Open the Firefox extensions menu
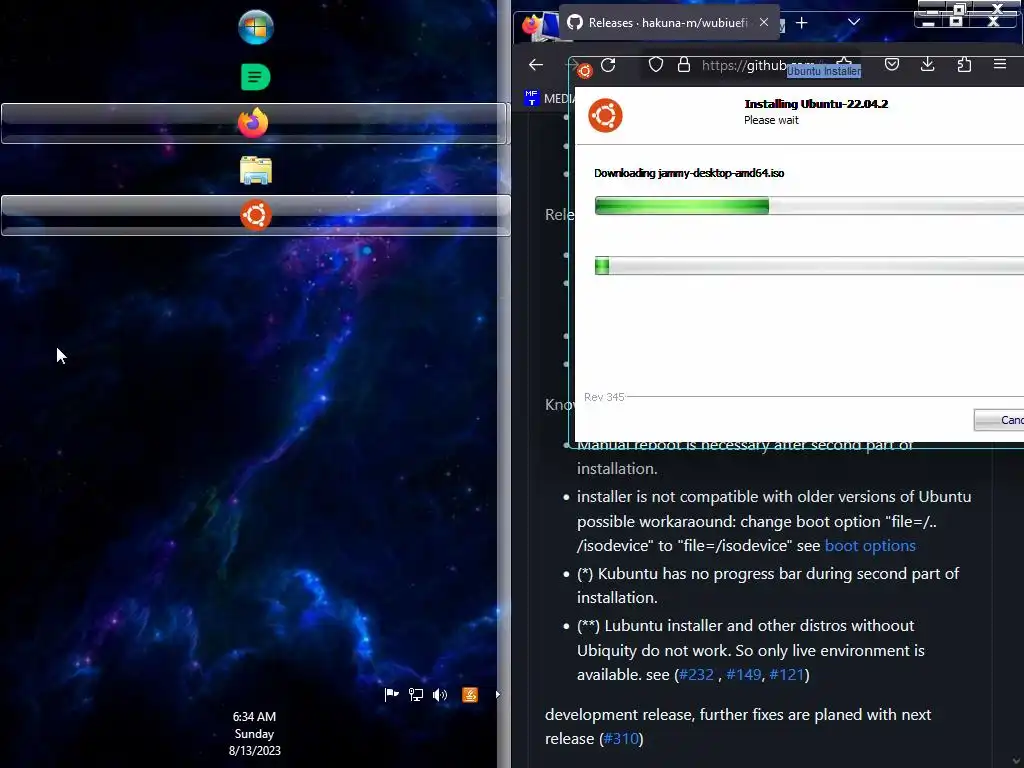 964,64
